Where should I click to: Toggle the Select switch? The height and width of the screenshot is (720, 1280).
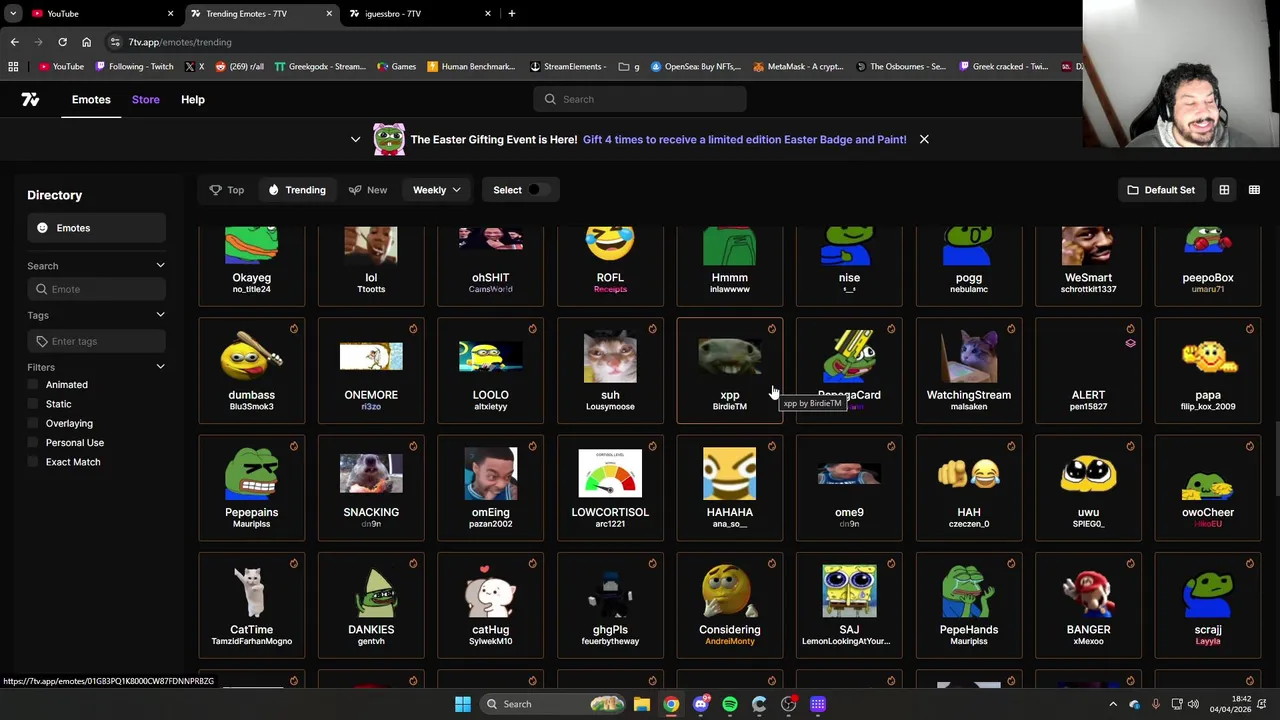pos(538,190)
